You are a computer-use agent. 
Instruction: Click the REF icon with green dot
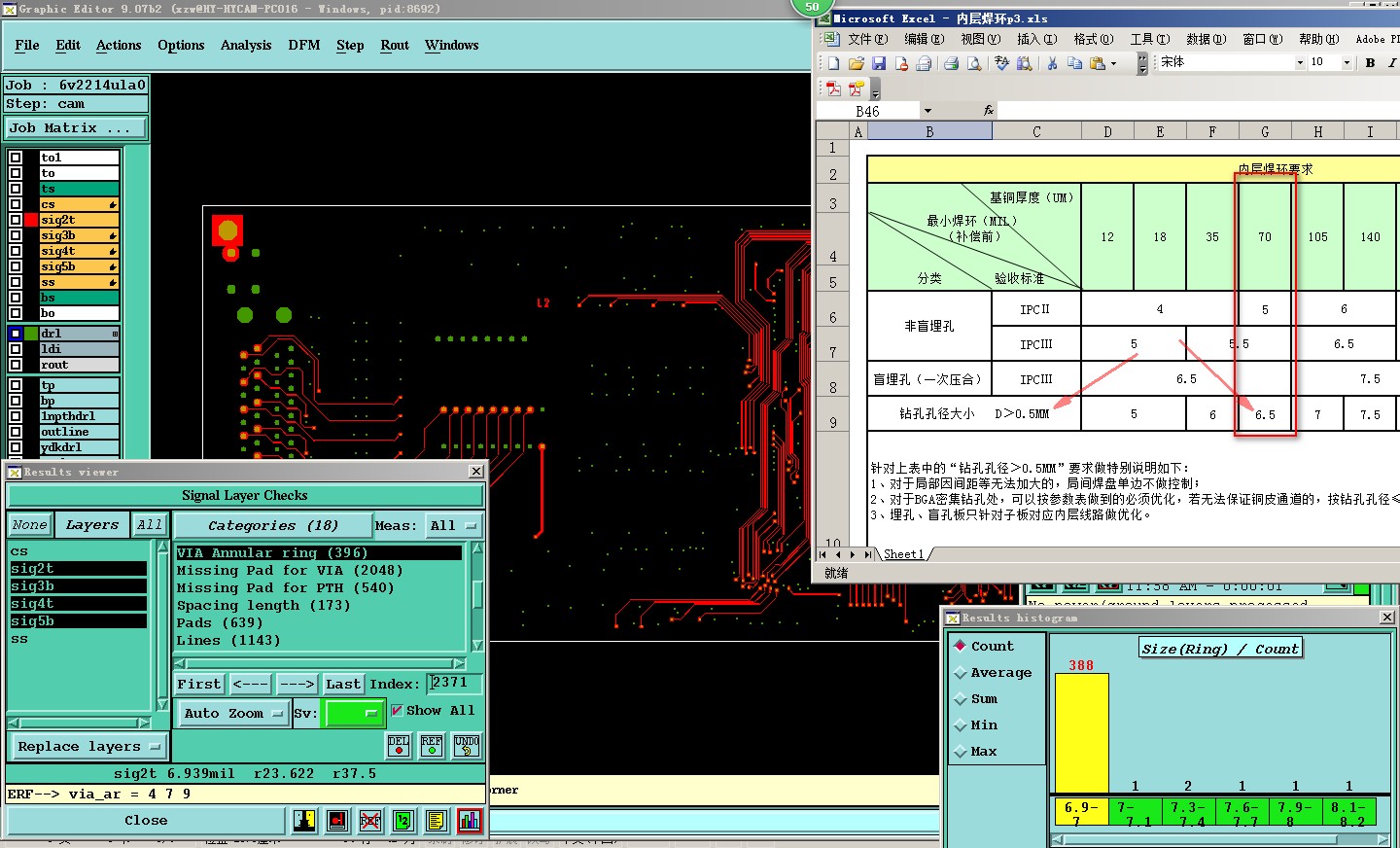click(432, 746)
